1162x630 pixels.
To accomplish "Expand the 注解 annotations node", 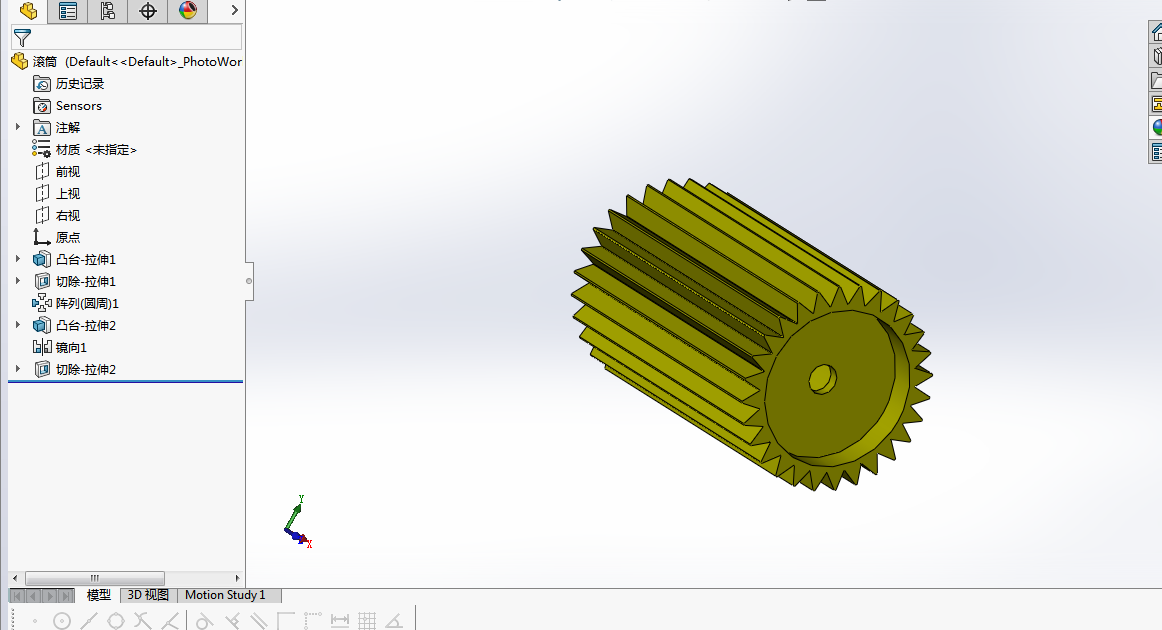I will point(18,127).
